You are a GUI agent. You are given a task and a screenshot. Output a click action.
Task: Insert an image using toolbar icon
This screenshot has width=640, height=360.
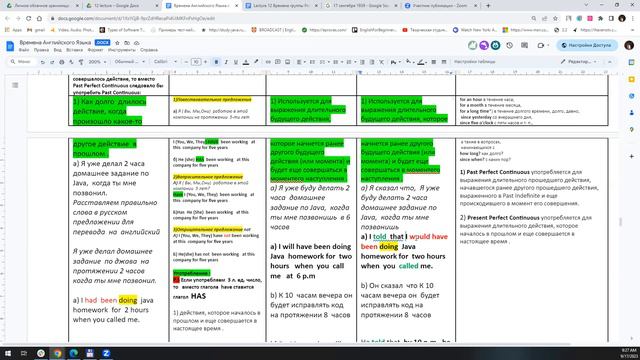coord(288,62)
